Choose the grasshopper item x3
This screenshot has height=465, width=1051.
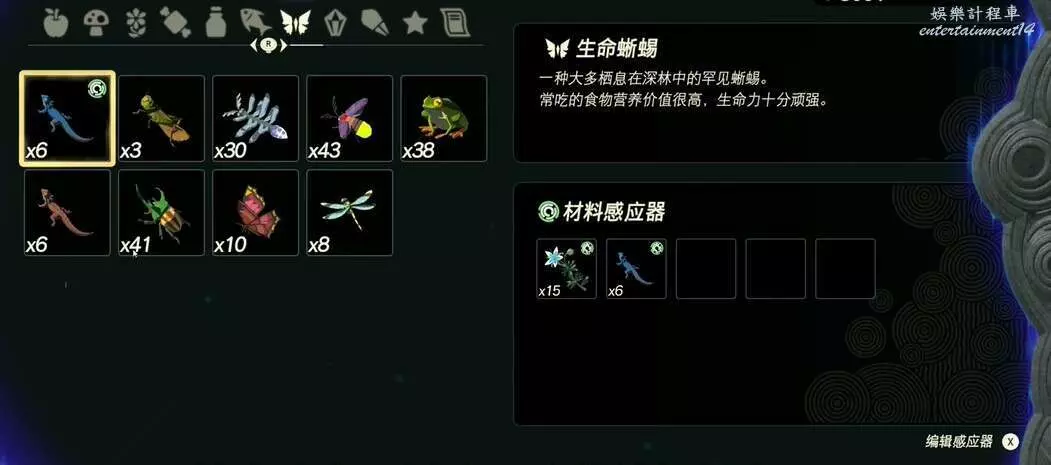[x=162, y=118]
